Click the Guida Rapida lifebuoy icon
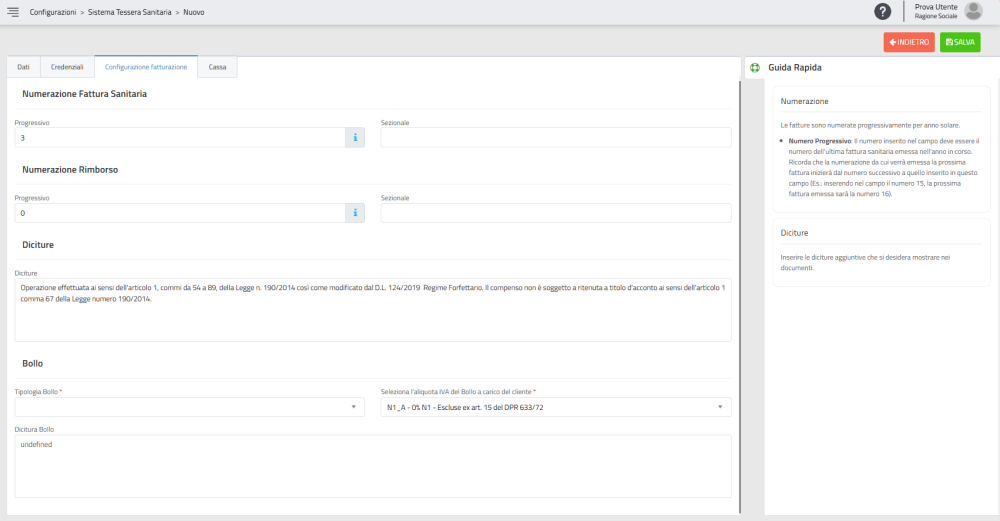Viewport: 1000px width, 521px height. 755,68
